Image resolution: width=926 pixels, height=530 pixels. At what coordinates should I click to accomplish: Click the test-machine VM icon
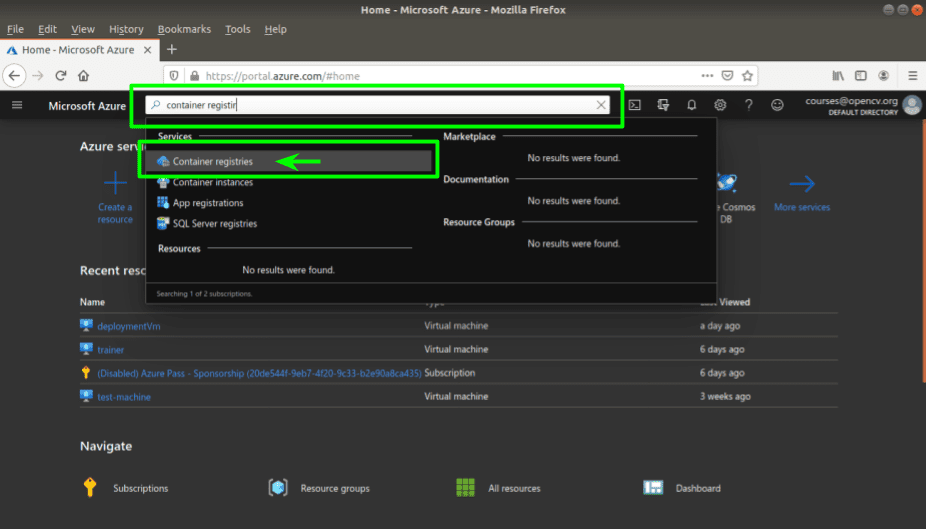pyautogui.click(x=86, y=396)
